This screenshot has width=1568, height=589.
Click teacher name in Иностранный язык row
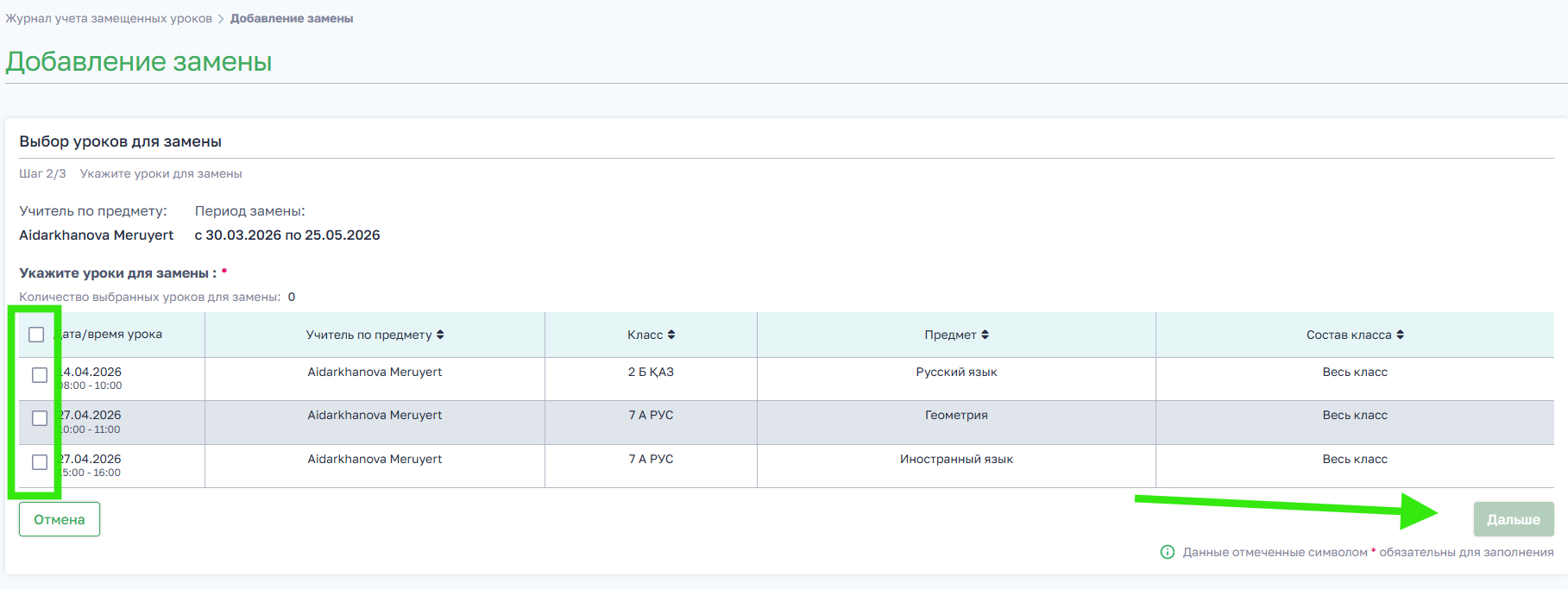(x=375, y=459)
